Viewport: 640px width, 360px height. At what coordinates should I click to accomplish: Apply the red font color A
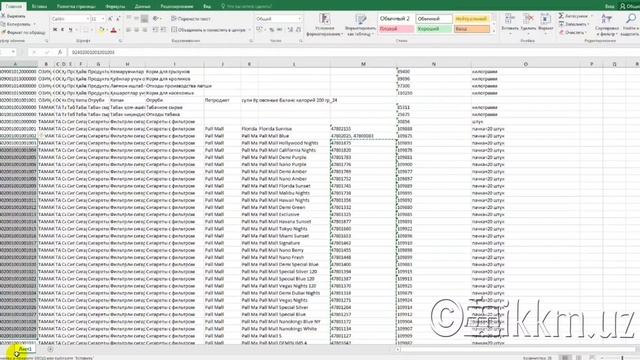point(114,30)
